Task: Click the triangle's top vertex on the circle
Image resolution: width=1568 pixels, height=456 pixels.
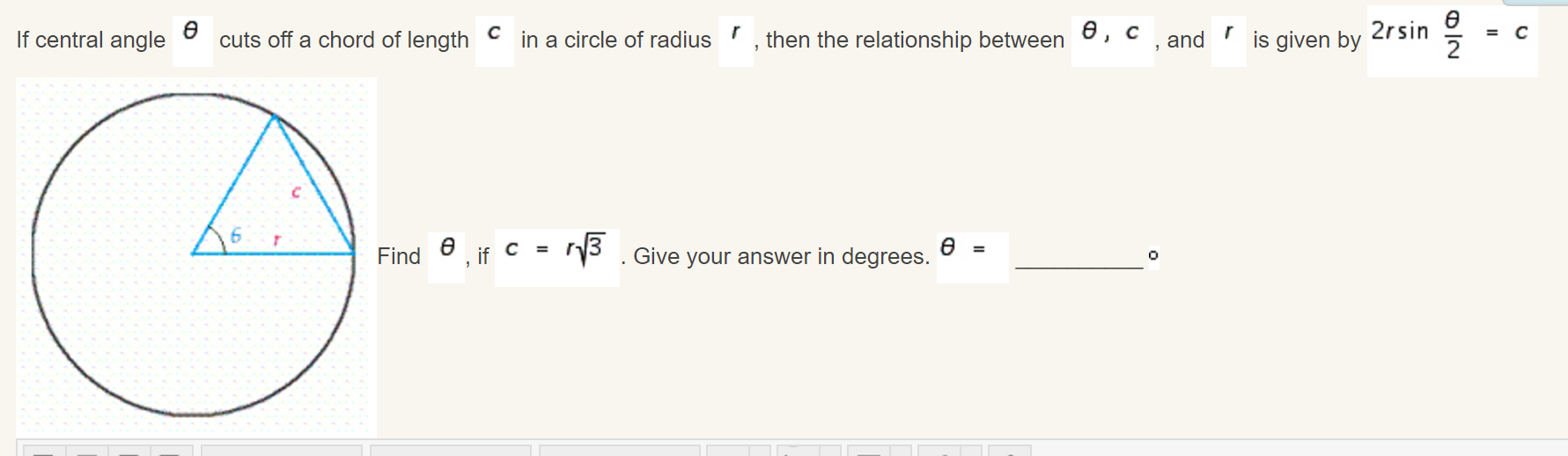Action: pos(275,115)
